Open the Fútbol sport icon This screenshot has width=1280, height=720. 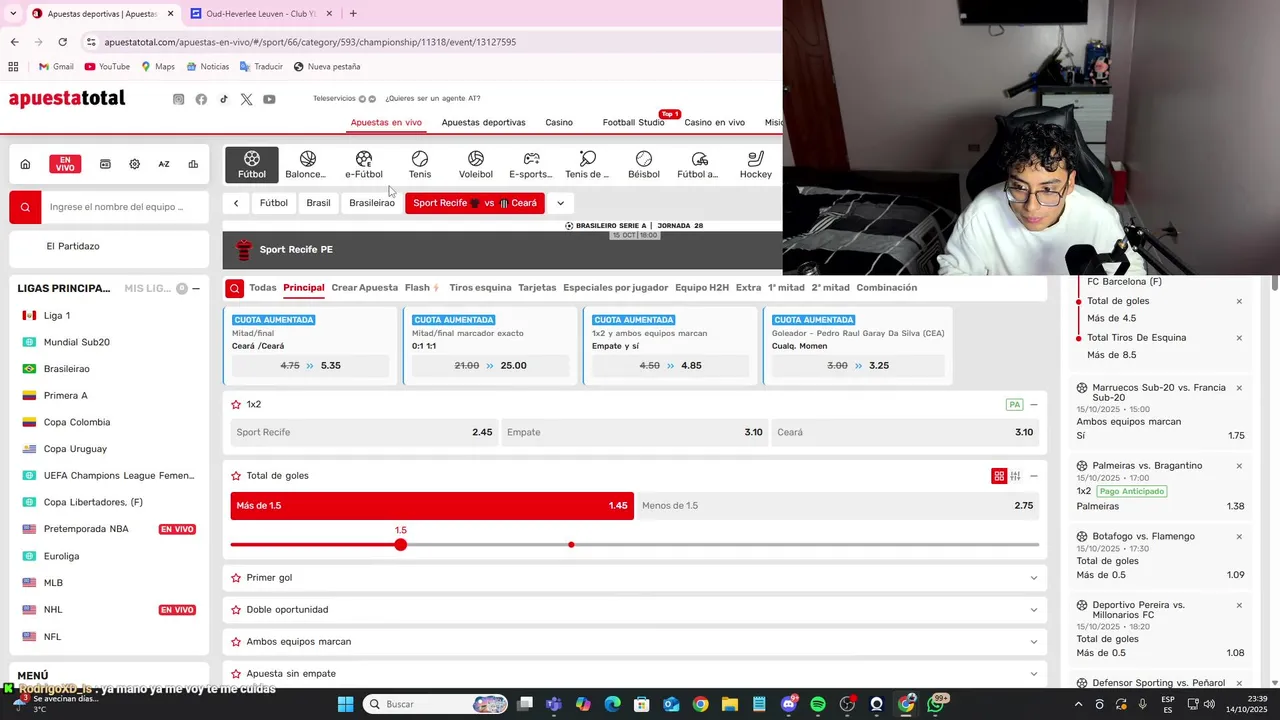point(252,165)
